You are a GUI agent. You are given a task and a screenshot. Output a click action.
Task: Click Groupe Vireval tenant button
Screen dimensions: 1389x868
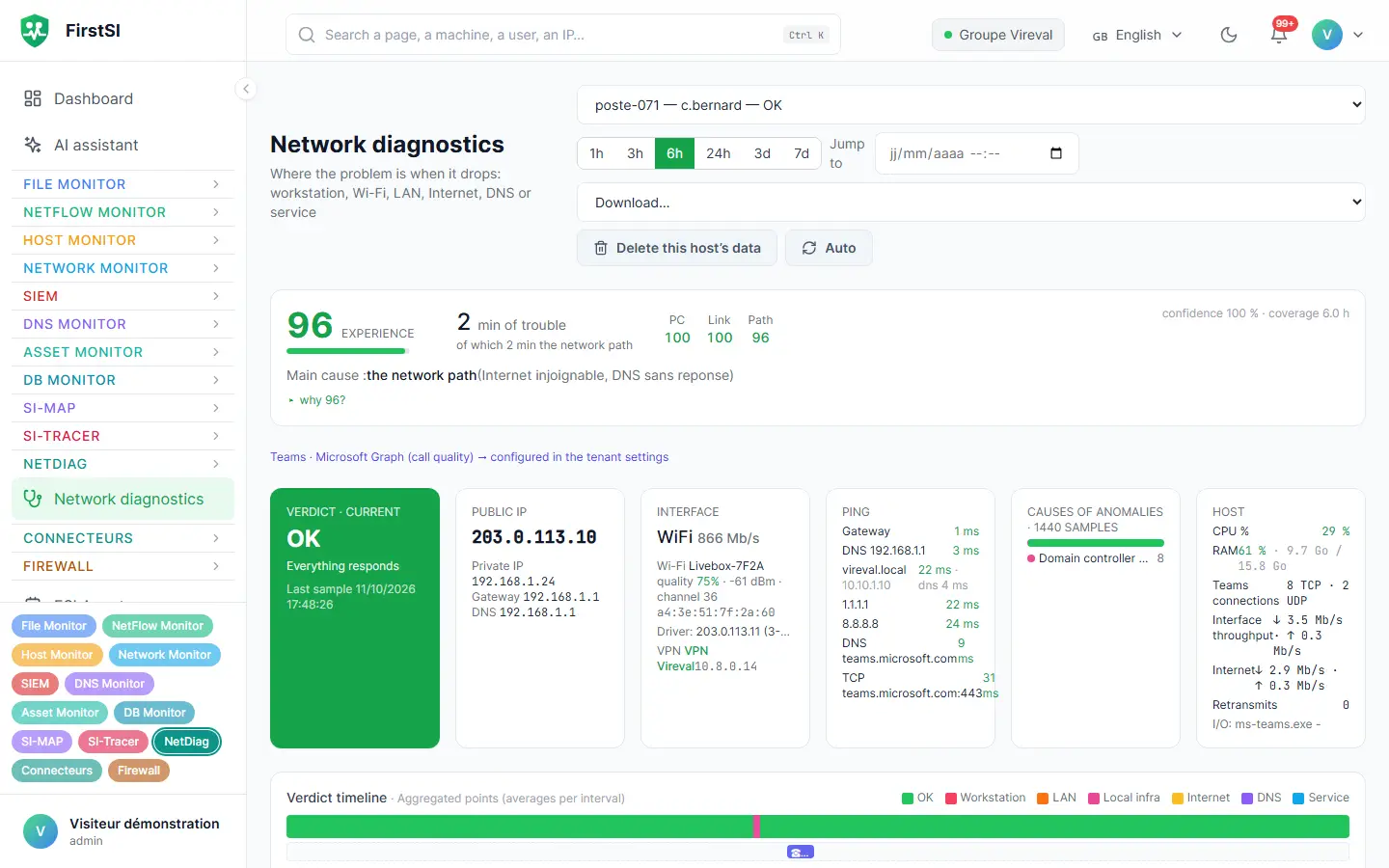coord(998,35)
